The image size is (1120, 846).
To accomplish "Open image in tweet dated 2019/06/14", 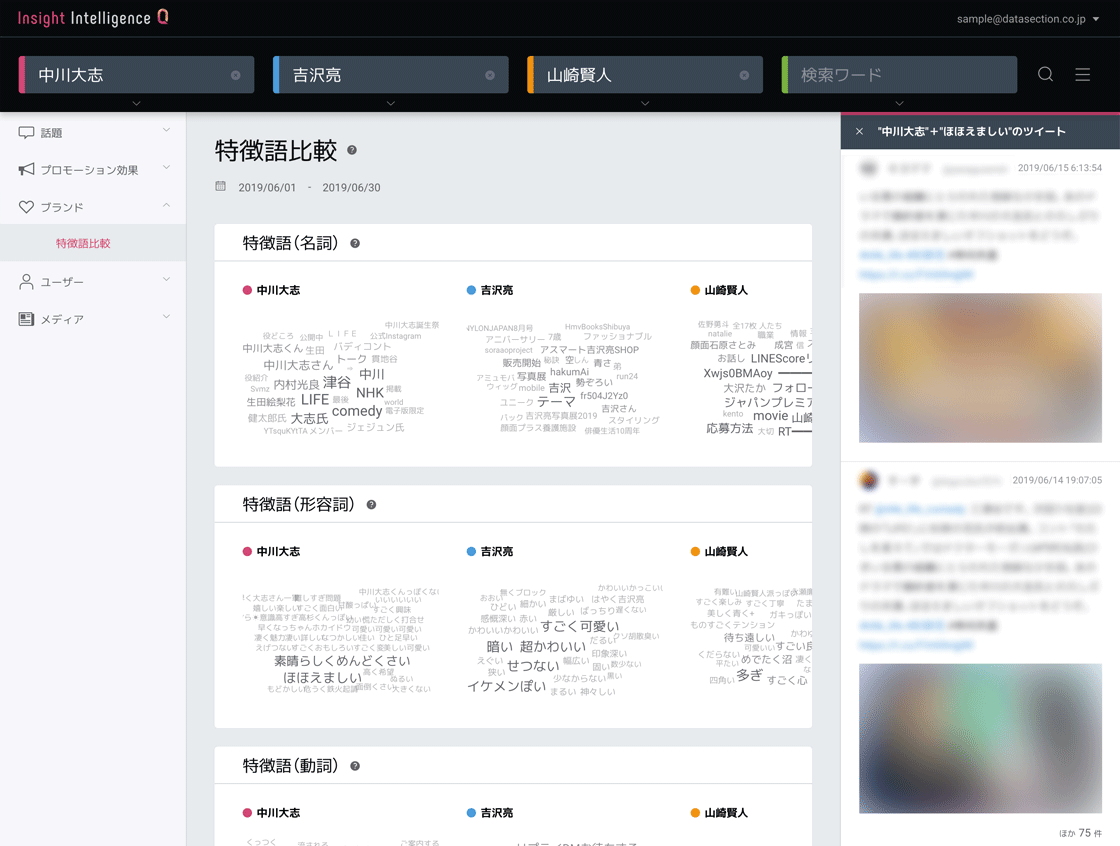I will [980, 738].
